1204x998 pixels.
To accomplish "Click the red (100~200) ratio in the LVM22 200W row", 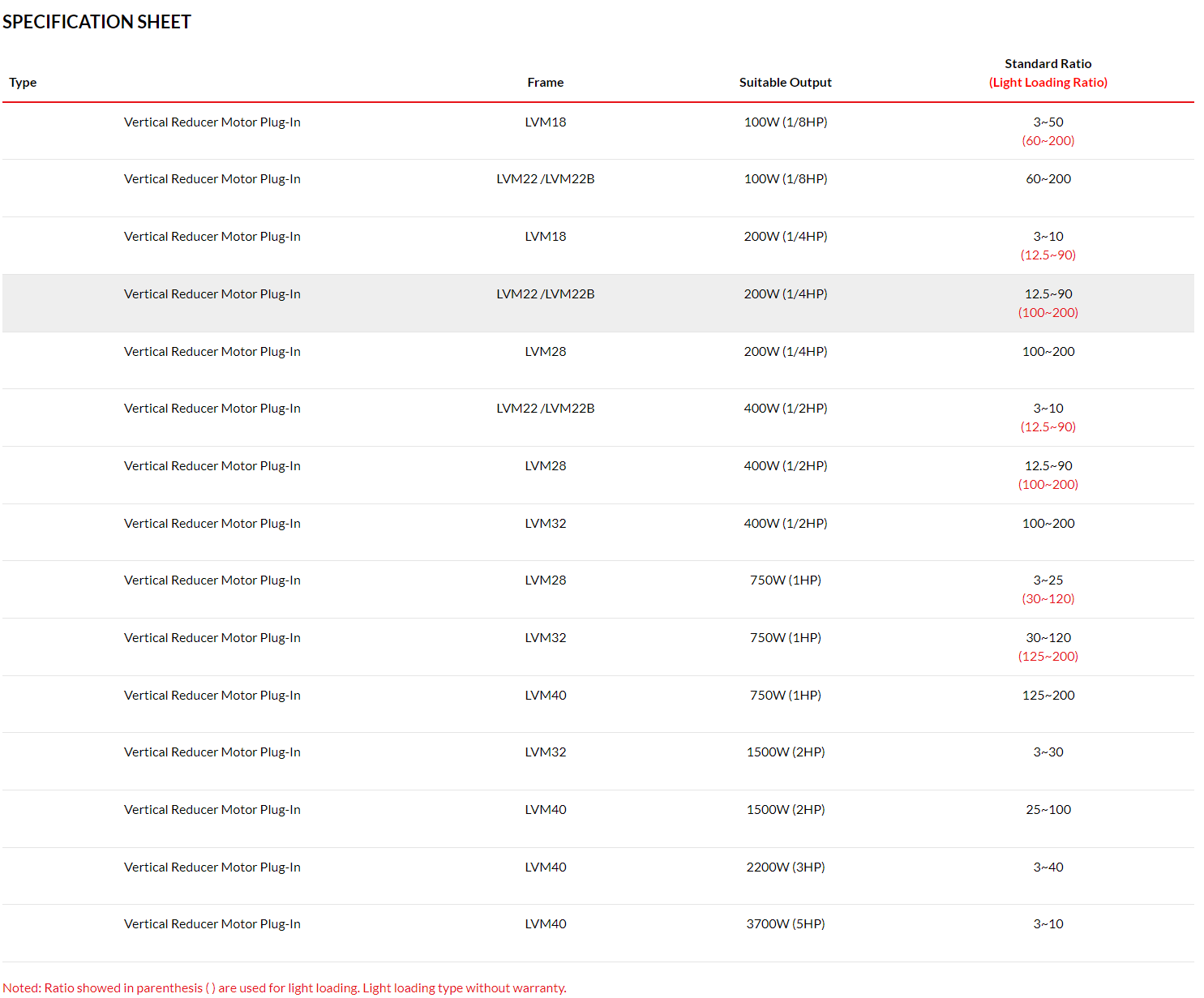I will 1048,313.
